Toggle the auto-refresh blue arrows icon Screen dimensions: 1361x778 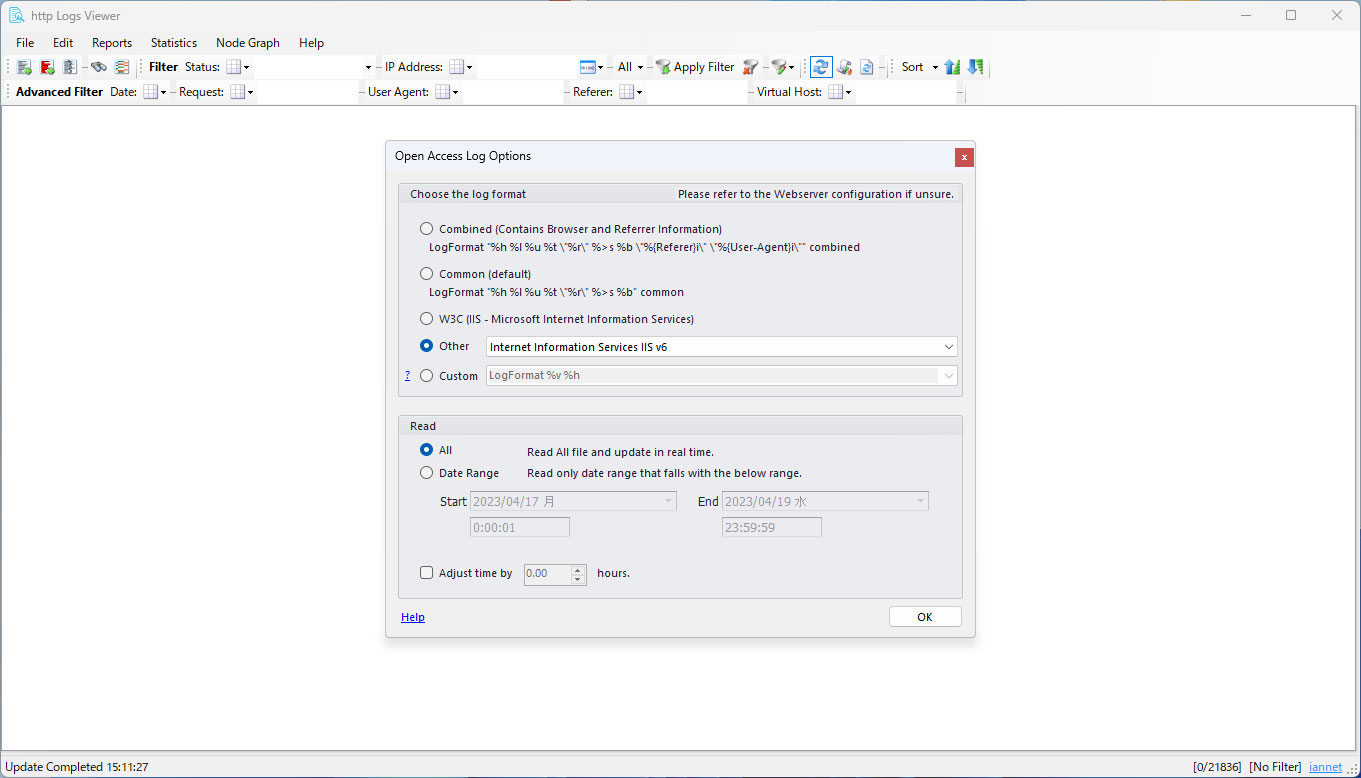click(820, 67)
